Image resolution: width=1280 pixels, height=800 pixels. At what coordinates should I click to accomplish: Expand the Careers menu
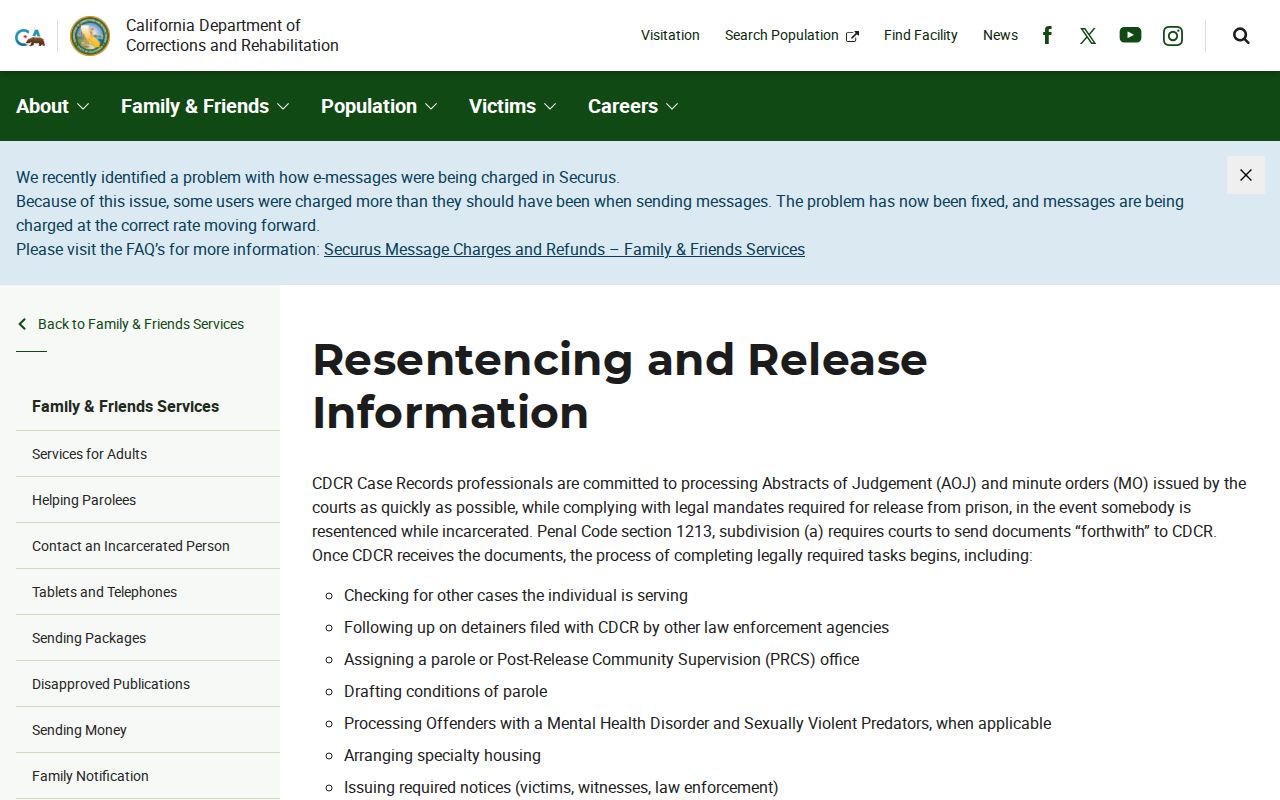(633, 106)
